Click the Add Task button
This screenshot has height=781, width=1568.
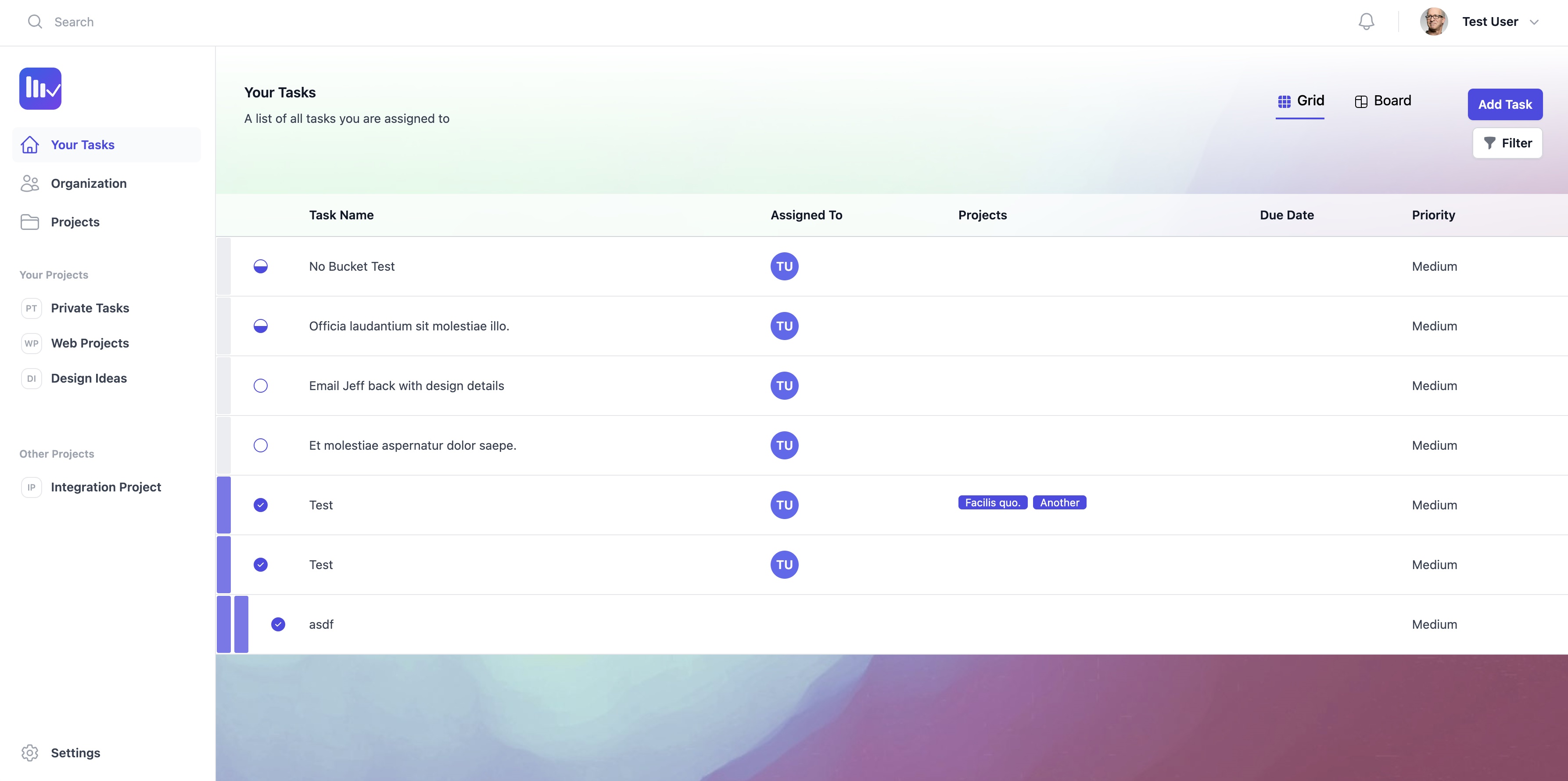point(1505,105)
